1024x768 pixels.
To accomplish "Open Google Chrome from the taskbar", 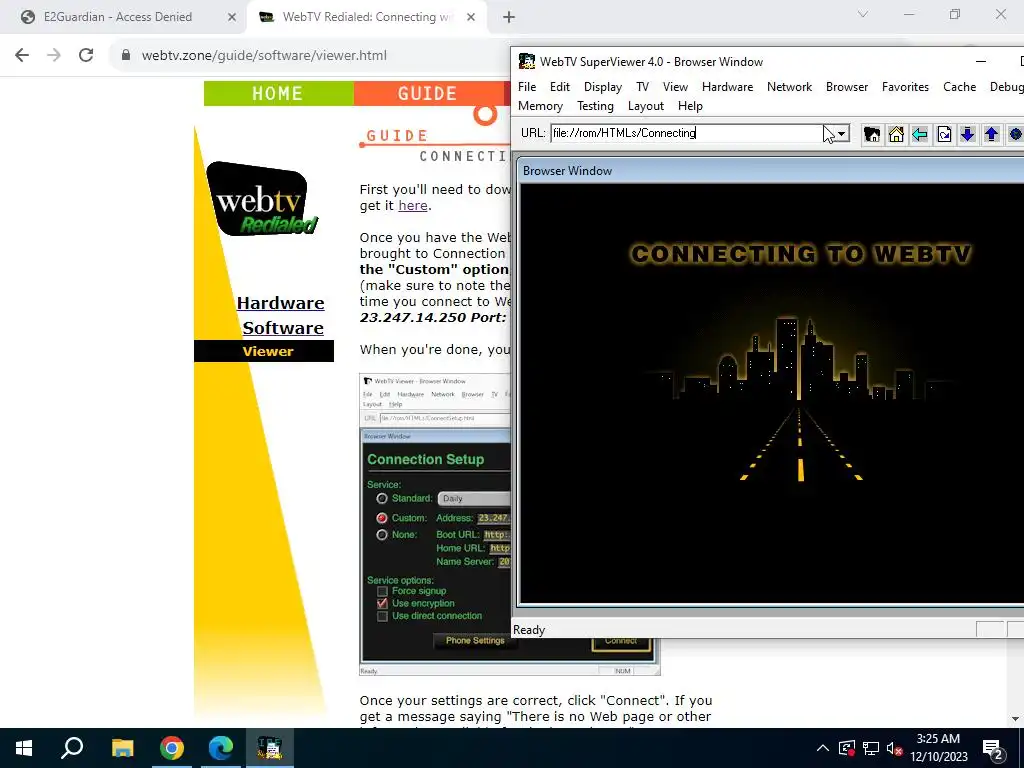I will [172, 748].
